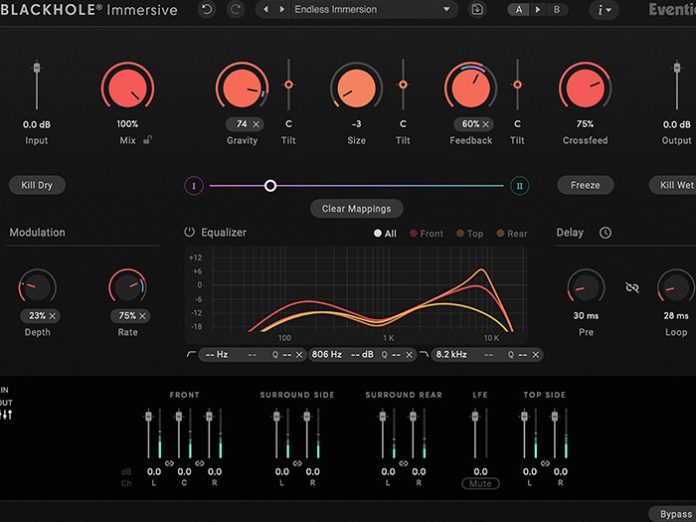Click the morph slider handle
The image size is (696, 522).
[270, 186]
